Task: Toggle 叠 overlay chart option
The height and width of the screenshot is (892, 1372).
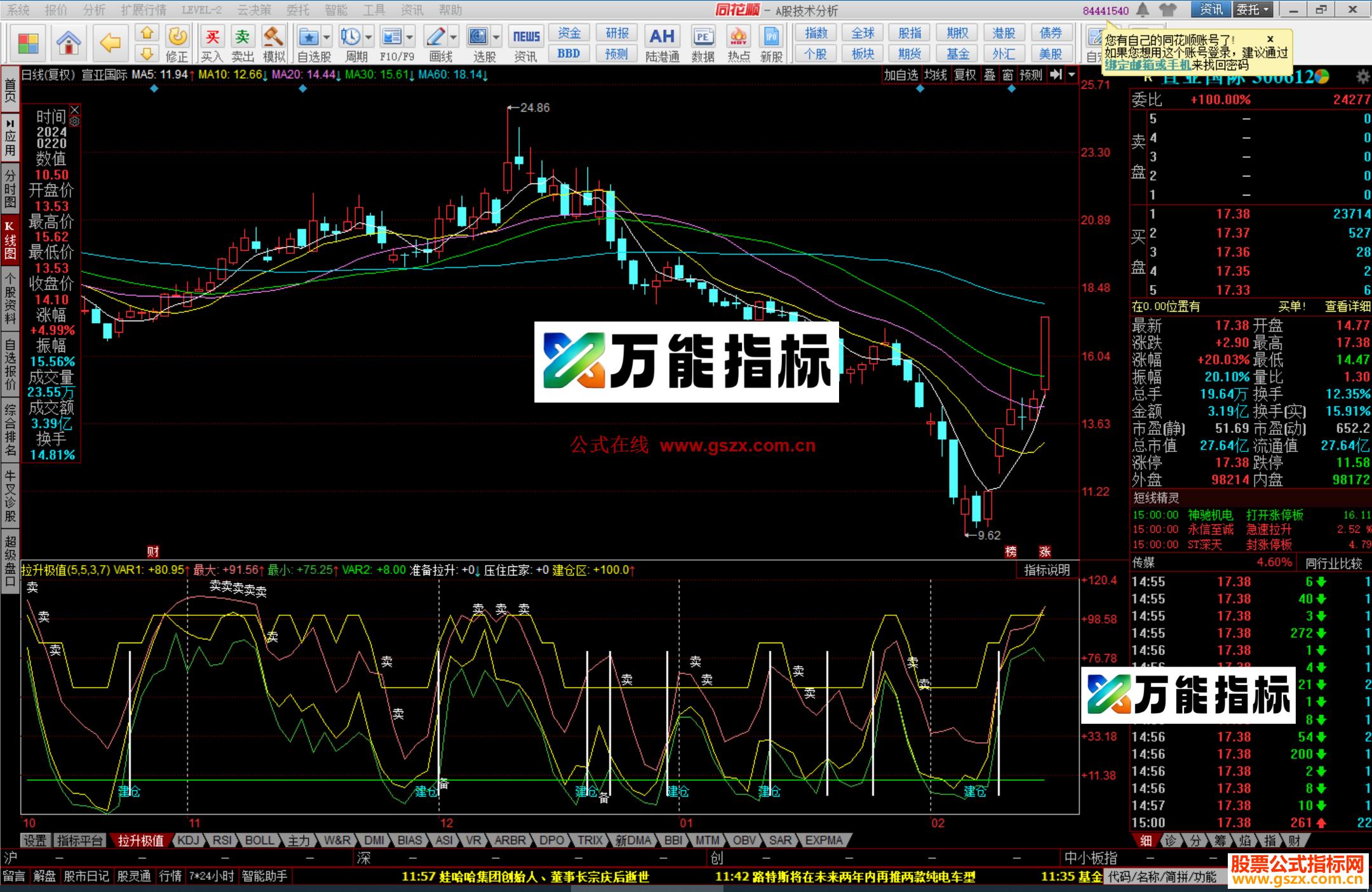Action: coord(990,75)
